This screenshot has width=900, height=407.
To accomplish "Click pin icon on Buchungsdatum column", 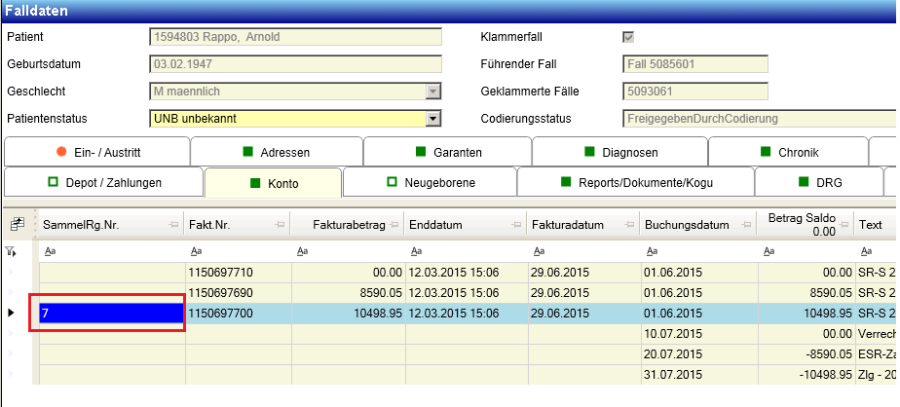I will click(747, 226).
